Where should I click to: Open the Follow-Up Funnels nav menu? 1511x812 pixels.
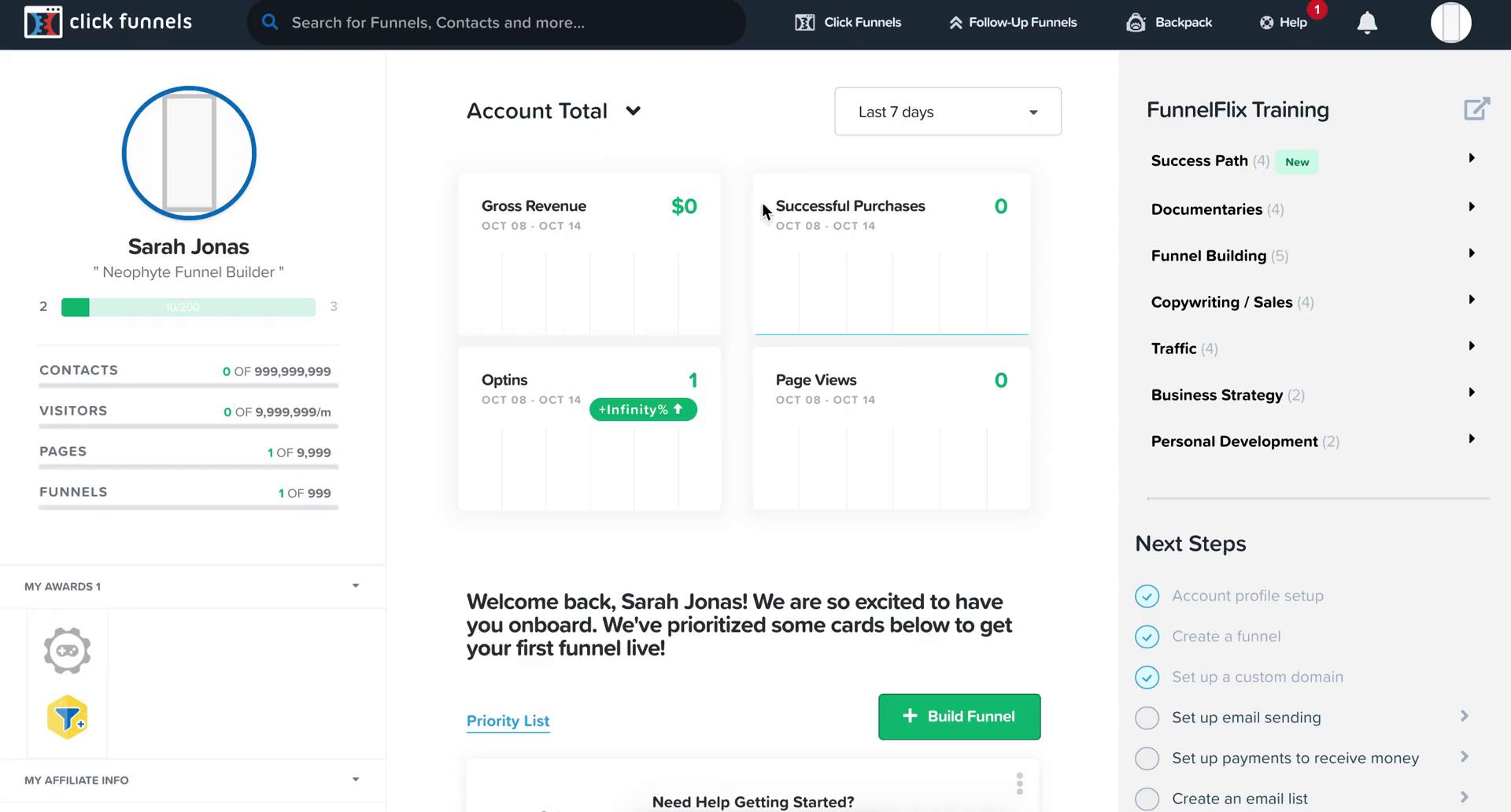click(1013, 22)
